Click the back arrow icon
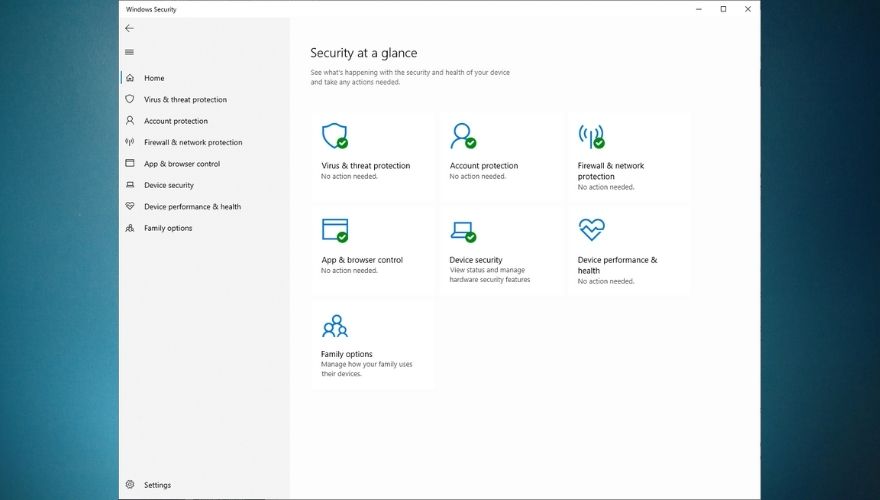880x500 pixels. pos(130,28)
